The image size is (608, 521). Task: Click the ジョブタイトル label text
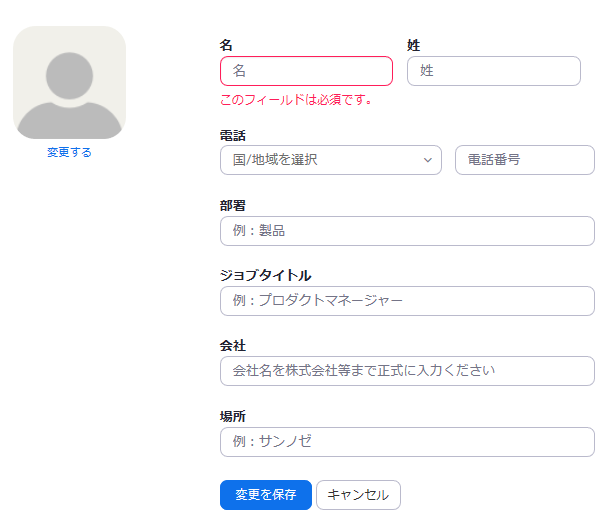266,276
